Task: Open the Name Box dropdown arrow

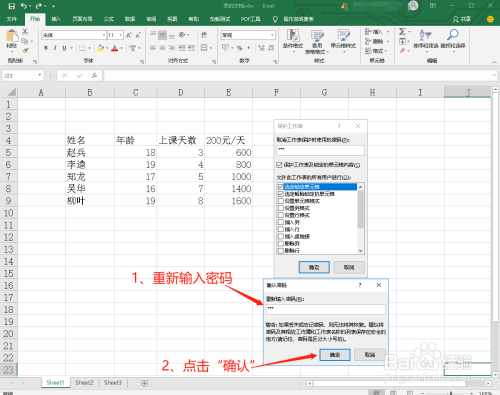Action: (40, 75)
